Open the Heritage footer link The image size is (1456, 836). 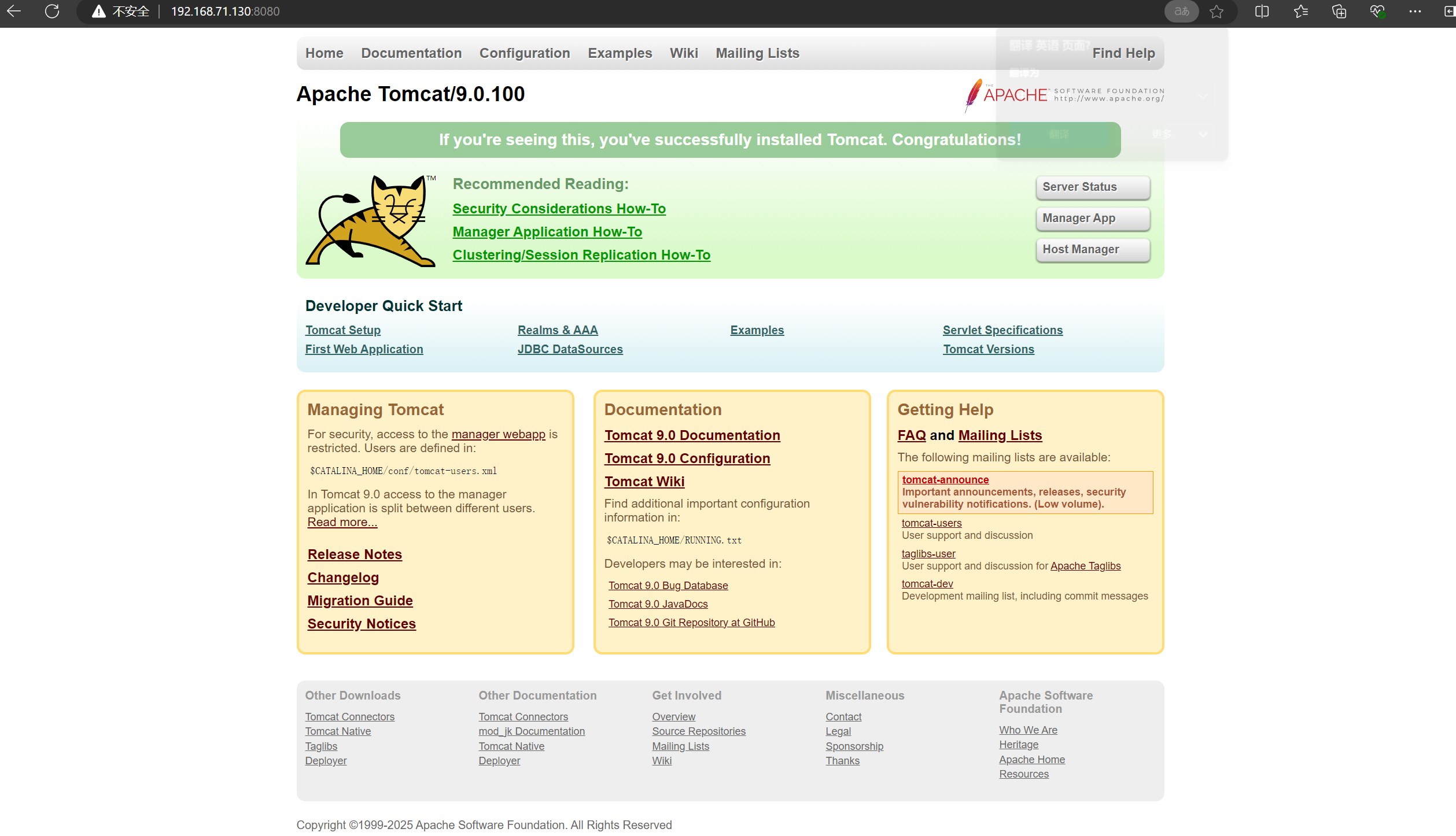point(1019,745)
